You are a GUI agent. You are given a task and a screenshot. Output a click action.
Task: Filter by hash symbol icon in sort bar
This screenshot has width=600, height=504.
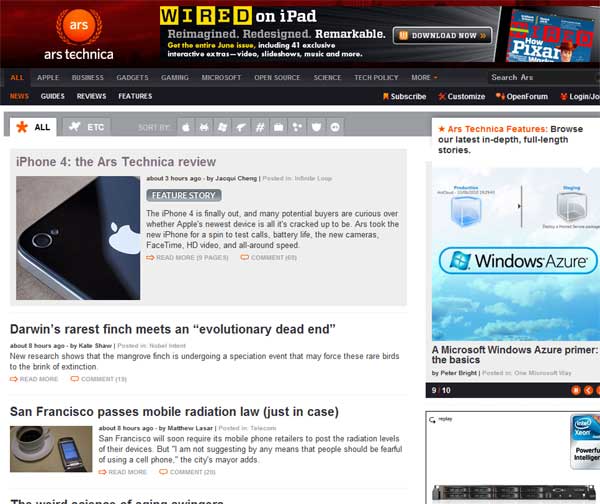point(260,127)
